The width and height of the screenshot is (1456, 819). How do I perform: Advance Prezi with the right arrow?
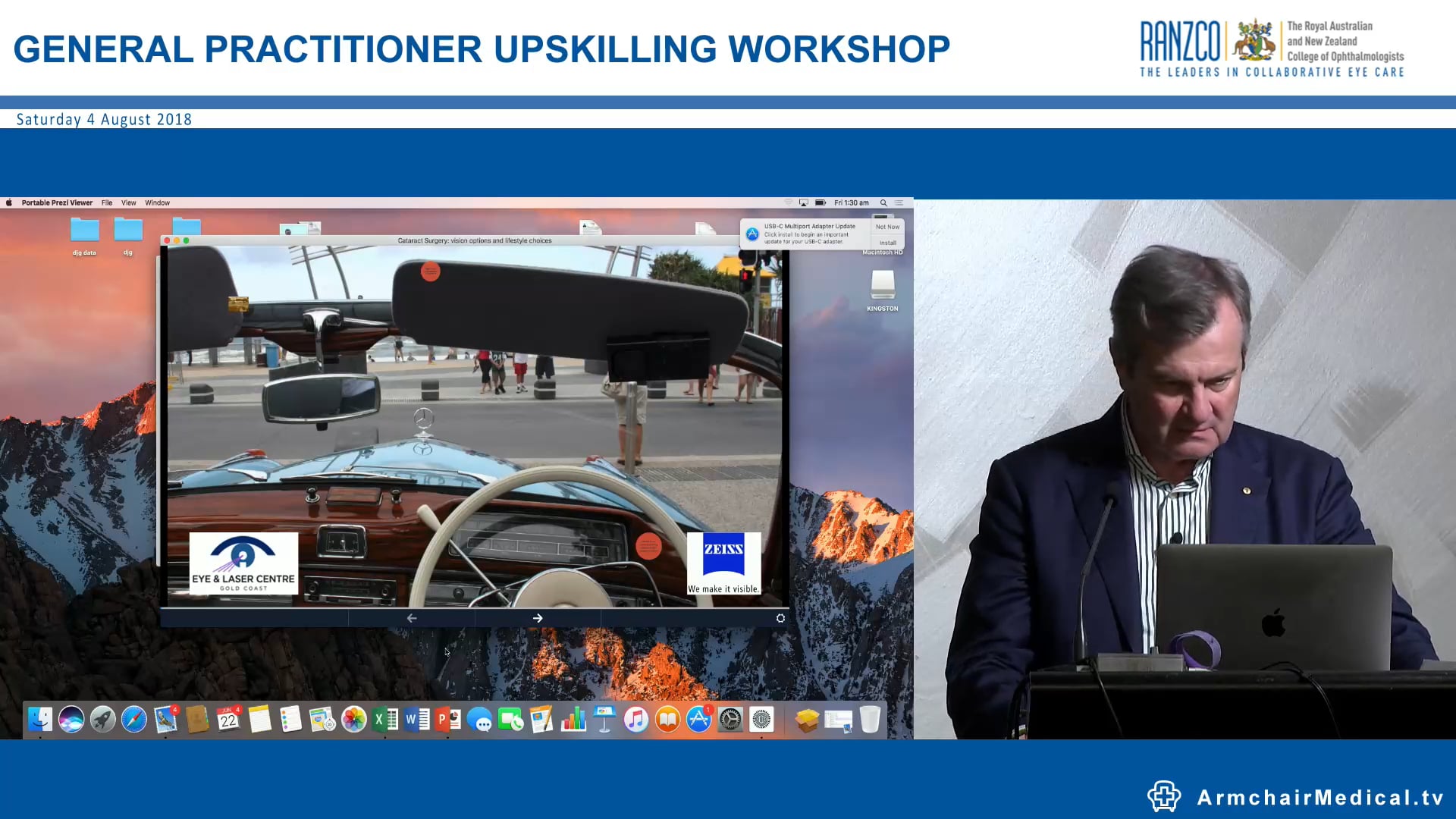click(538, 618)
